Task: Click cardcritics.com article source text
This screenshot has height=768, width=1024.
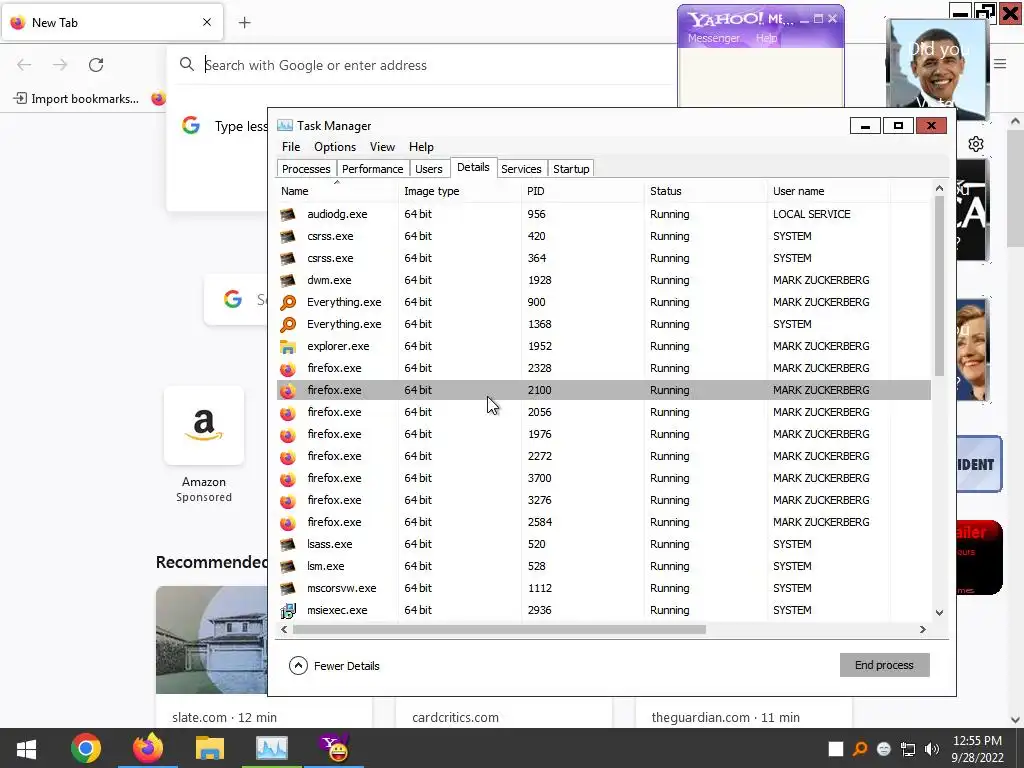Action: click(x=455, y=717)
